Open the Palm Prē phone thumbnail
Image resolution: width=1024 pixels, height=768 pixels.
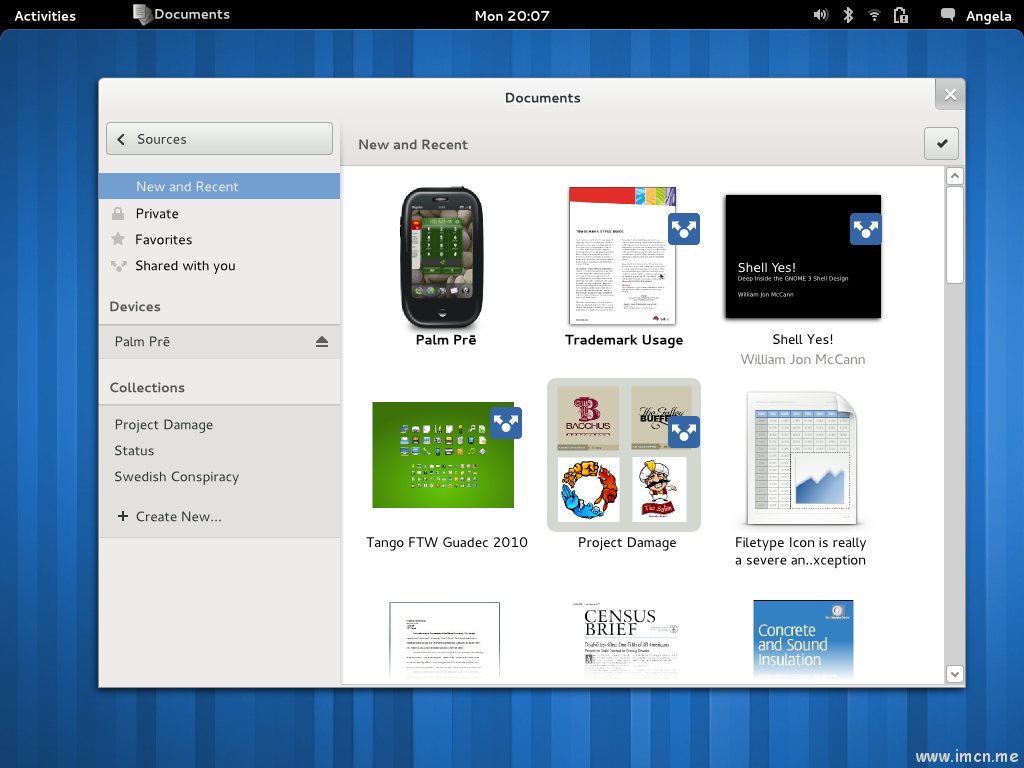pos(441,257)
